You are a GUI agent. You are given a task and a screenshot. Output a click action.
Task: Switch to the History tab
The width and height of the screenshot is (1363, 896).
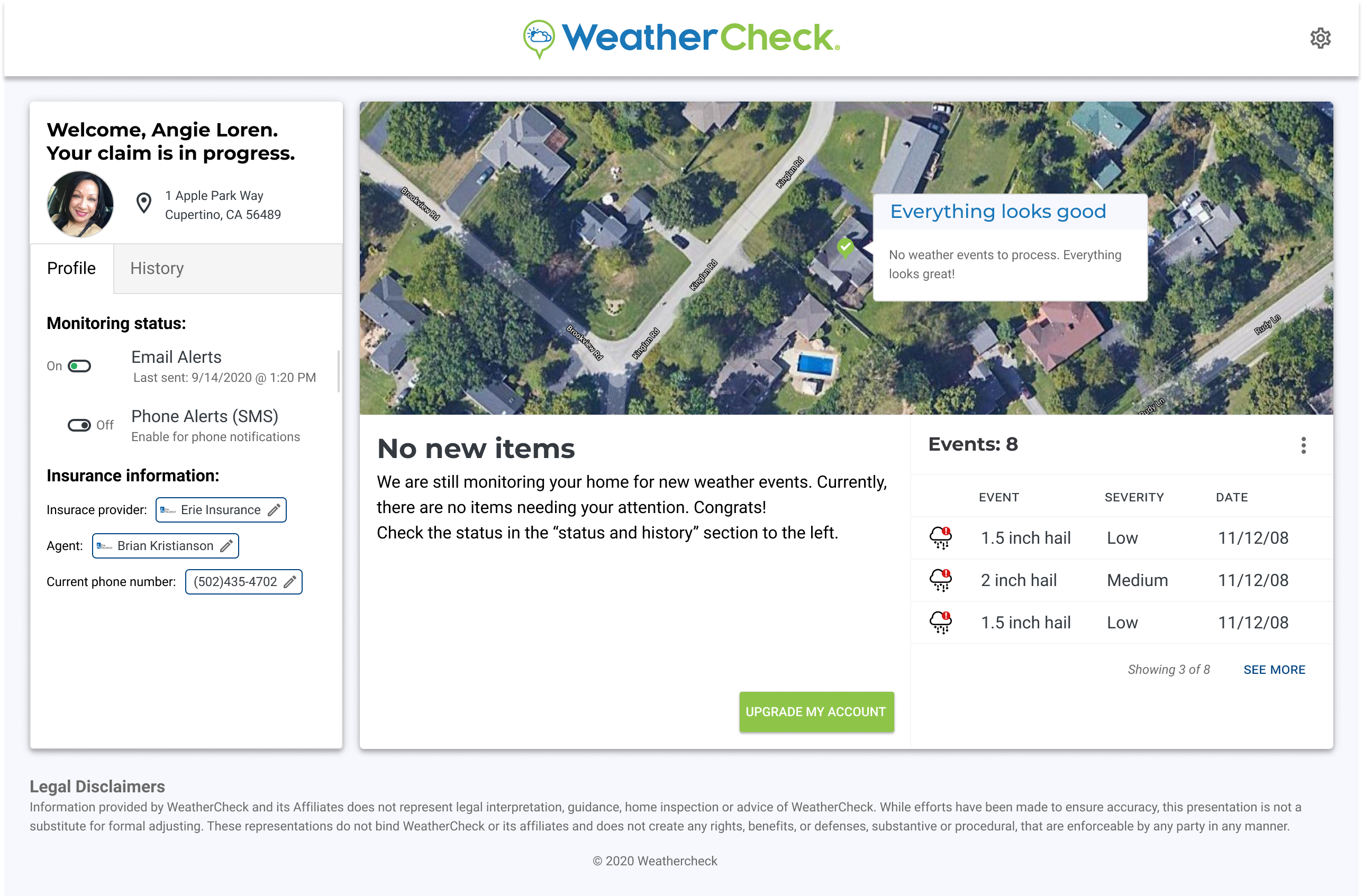(157, 268)
